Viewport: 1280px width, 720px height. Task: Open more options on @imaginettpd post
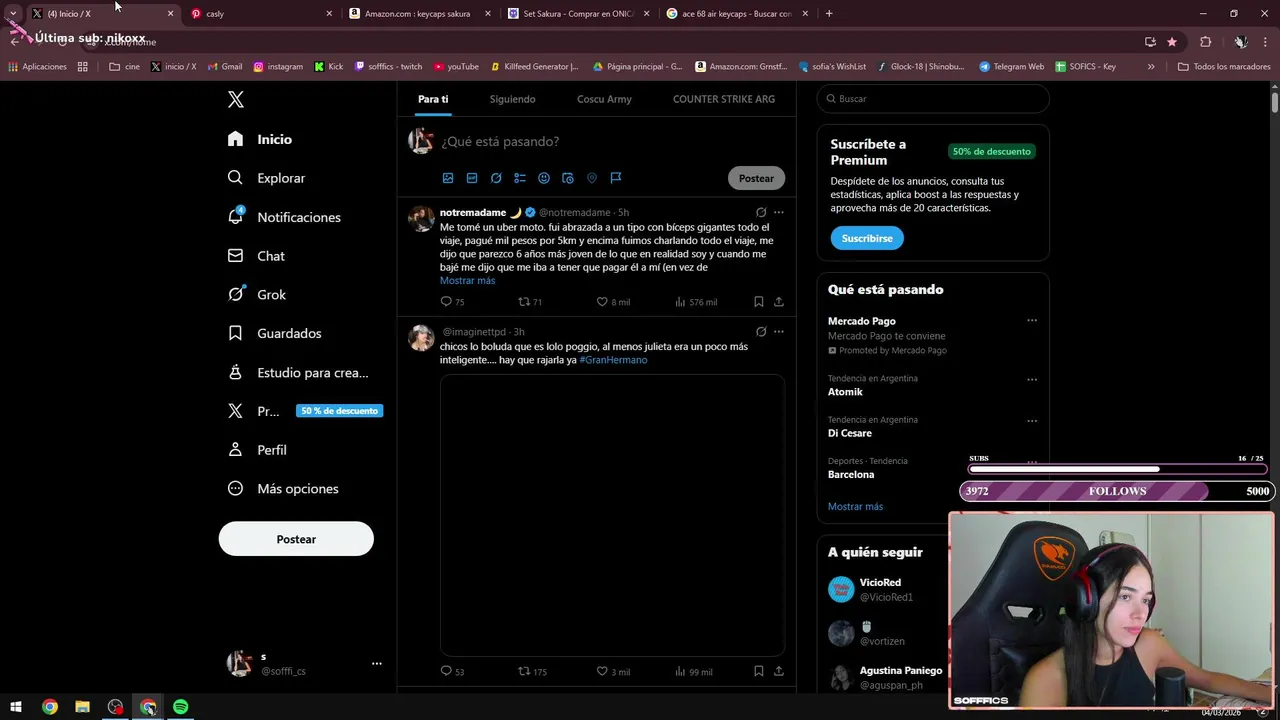coord(779,332)
